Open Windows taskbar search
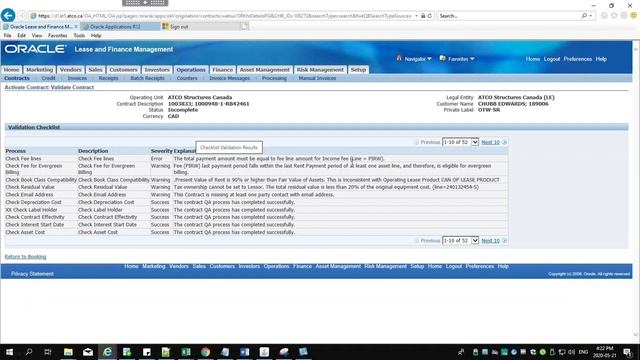The image size is (640, 360). pyautogui.click(x=29, y=352)
